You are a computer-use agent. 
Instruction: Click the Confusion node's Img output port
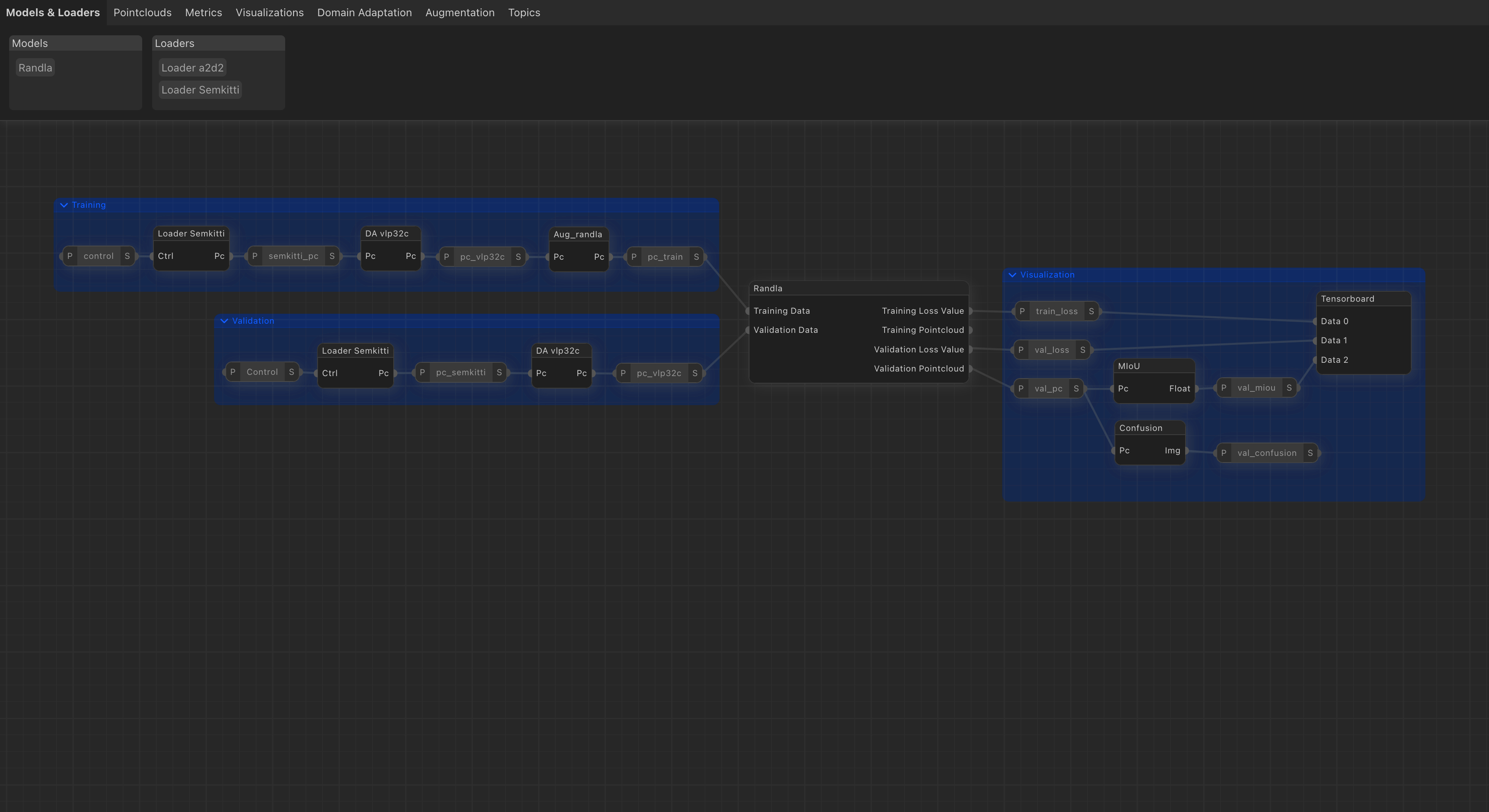point(1186,451)
